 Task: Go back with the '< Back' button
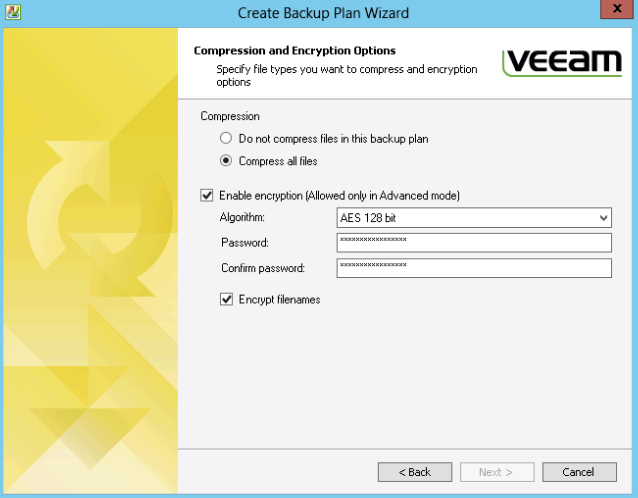[x=415, y=472]
